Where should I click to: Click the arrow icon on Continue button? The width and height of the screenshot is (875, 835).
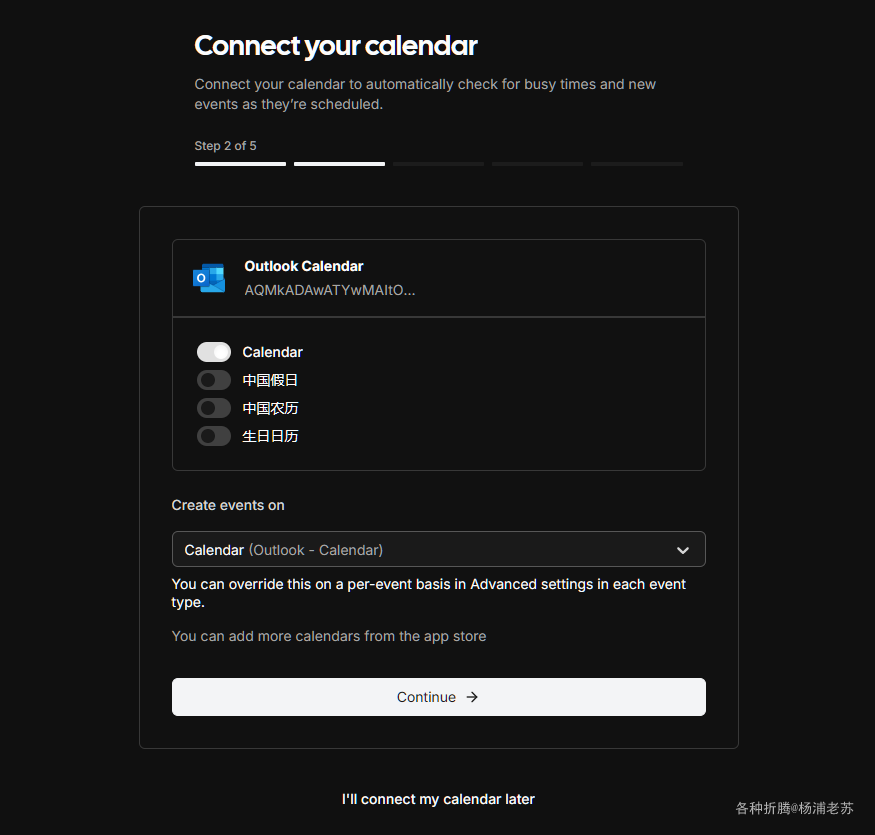[x=472, y=697]
